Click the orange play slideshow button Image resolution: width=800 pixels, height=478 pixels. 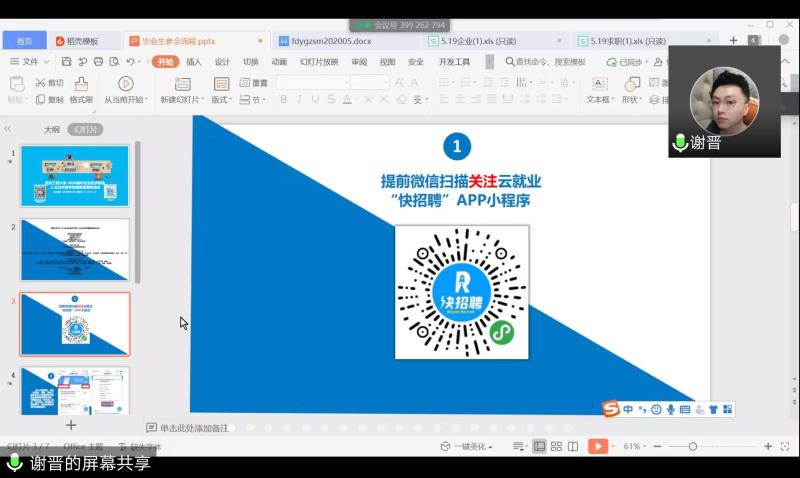(x=597, y=446)
